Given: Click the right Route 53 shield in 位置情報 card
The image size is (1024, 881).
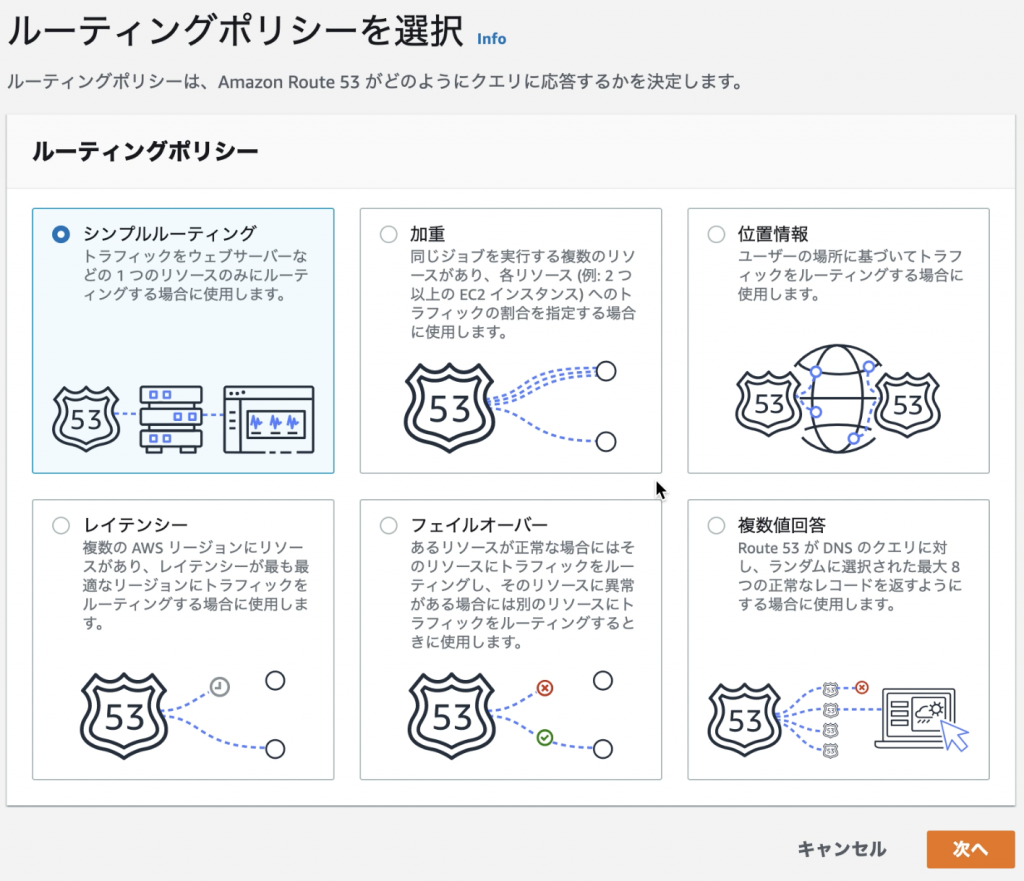Looking at the screenshot, I should [x=907, y=404].
